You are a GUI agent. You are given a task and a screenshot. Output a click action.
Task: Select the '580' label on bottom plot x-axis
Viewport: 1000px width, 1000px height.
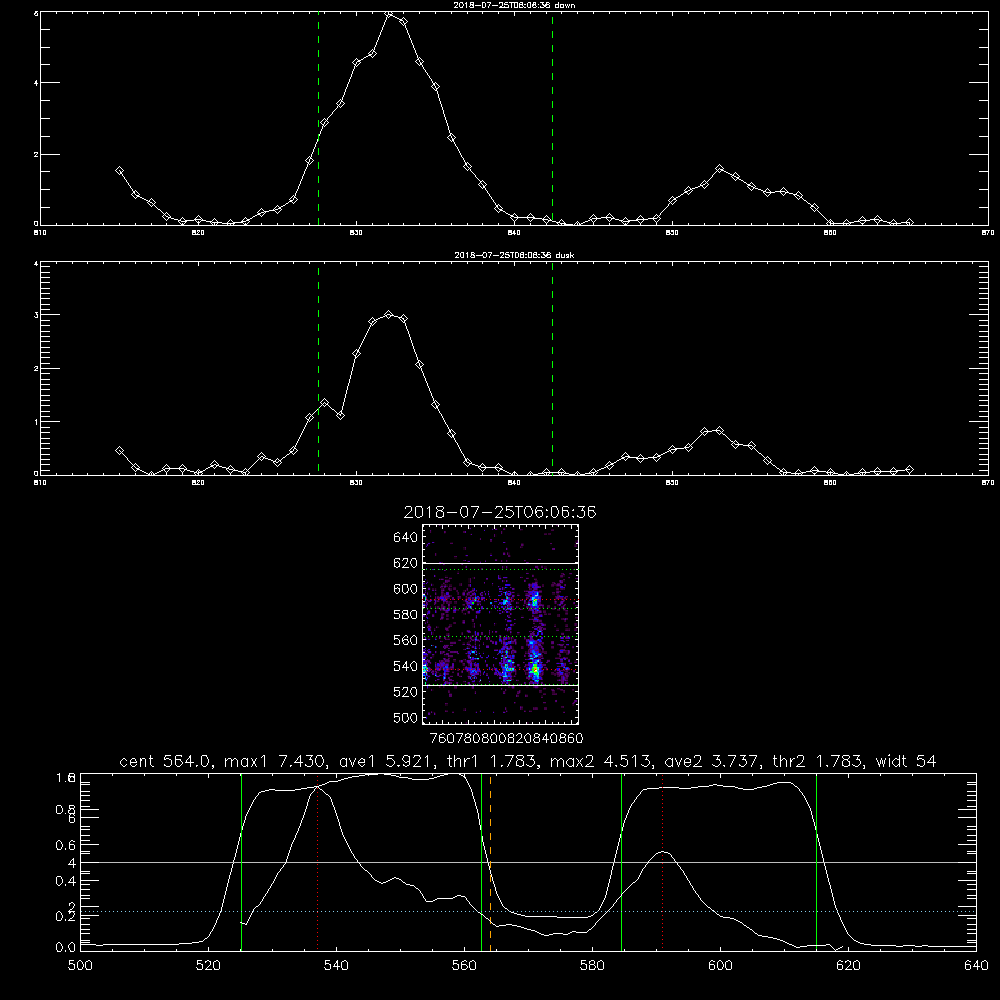[592, 966]
